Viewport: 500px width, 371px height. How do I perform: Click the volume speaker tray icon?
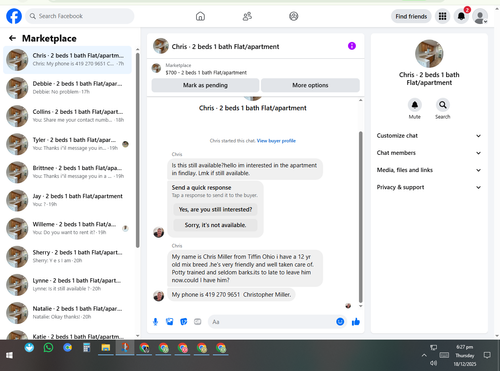tap(433, 363)
